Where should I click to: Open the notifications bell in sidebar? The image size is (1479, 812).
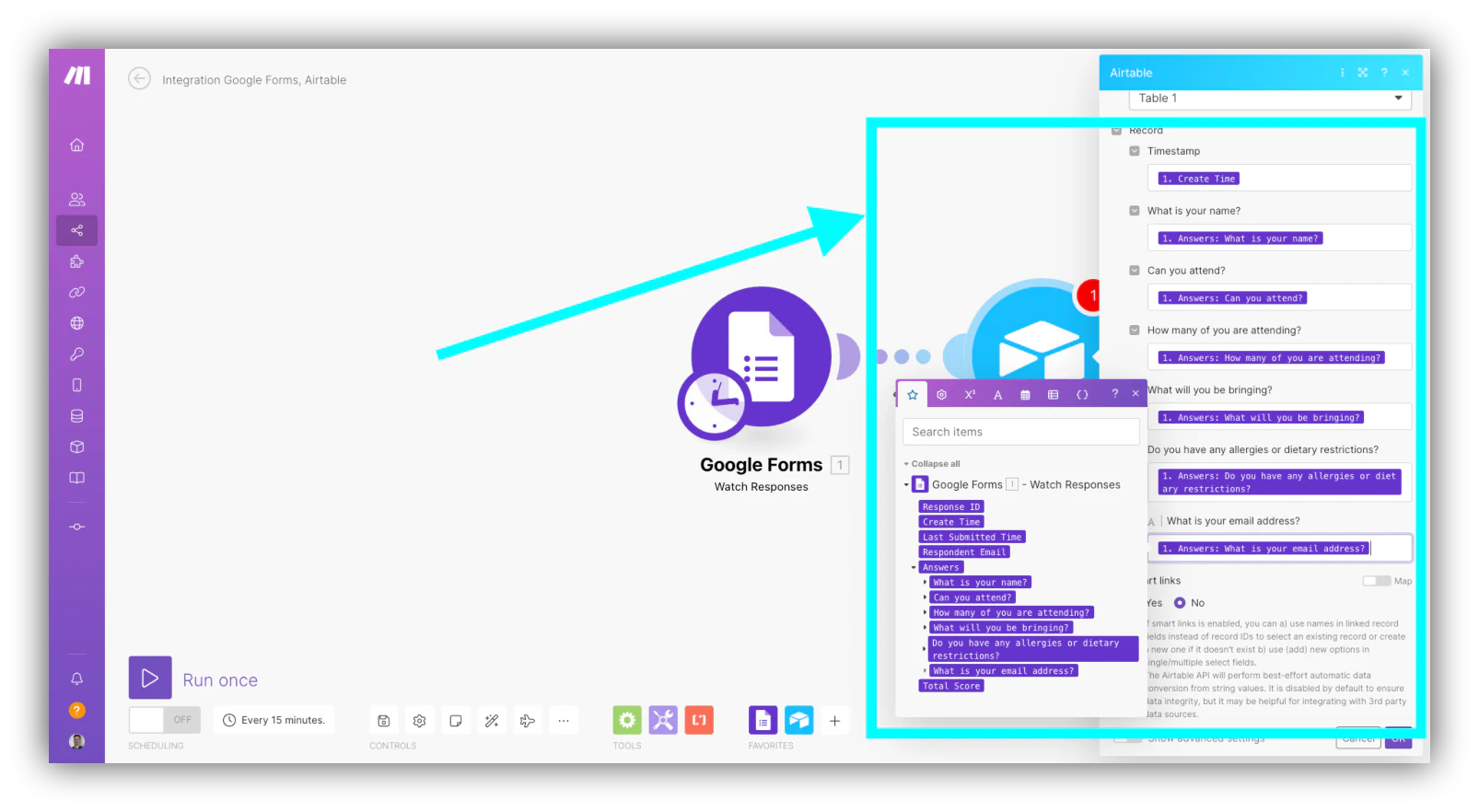77,679
